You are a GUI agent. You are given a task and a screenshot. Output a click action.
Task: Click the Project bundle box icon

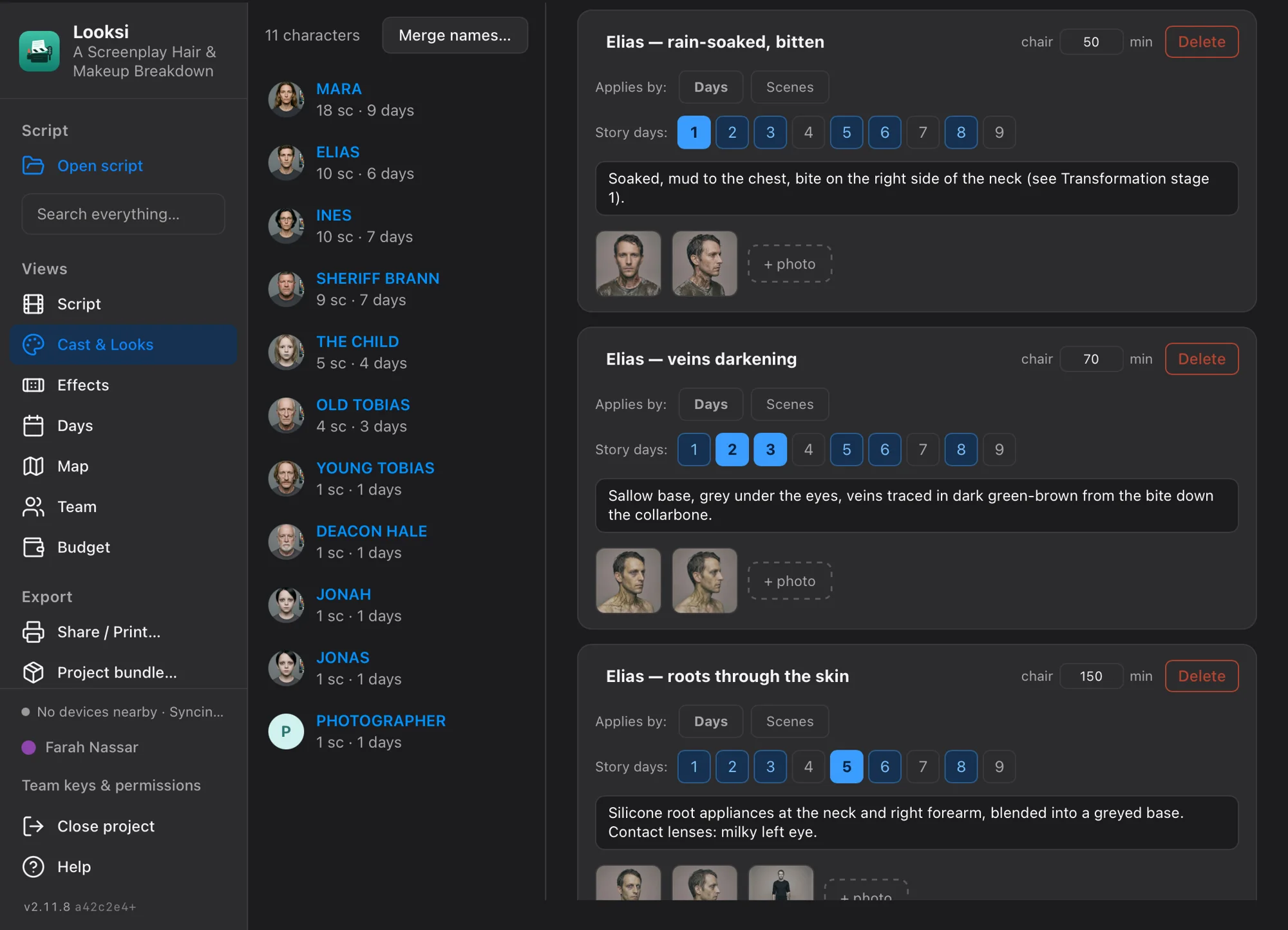click(x=33, y=672)
